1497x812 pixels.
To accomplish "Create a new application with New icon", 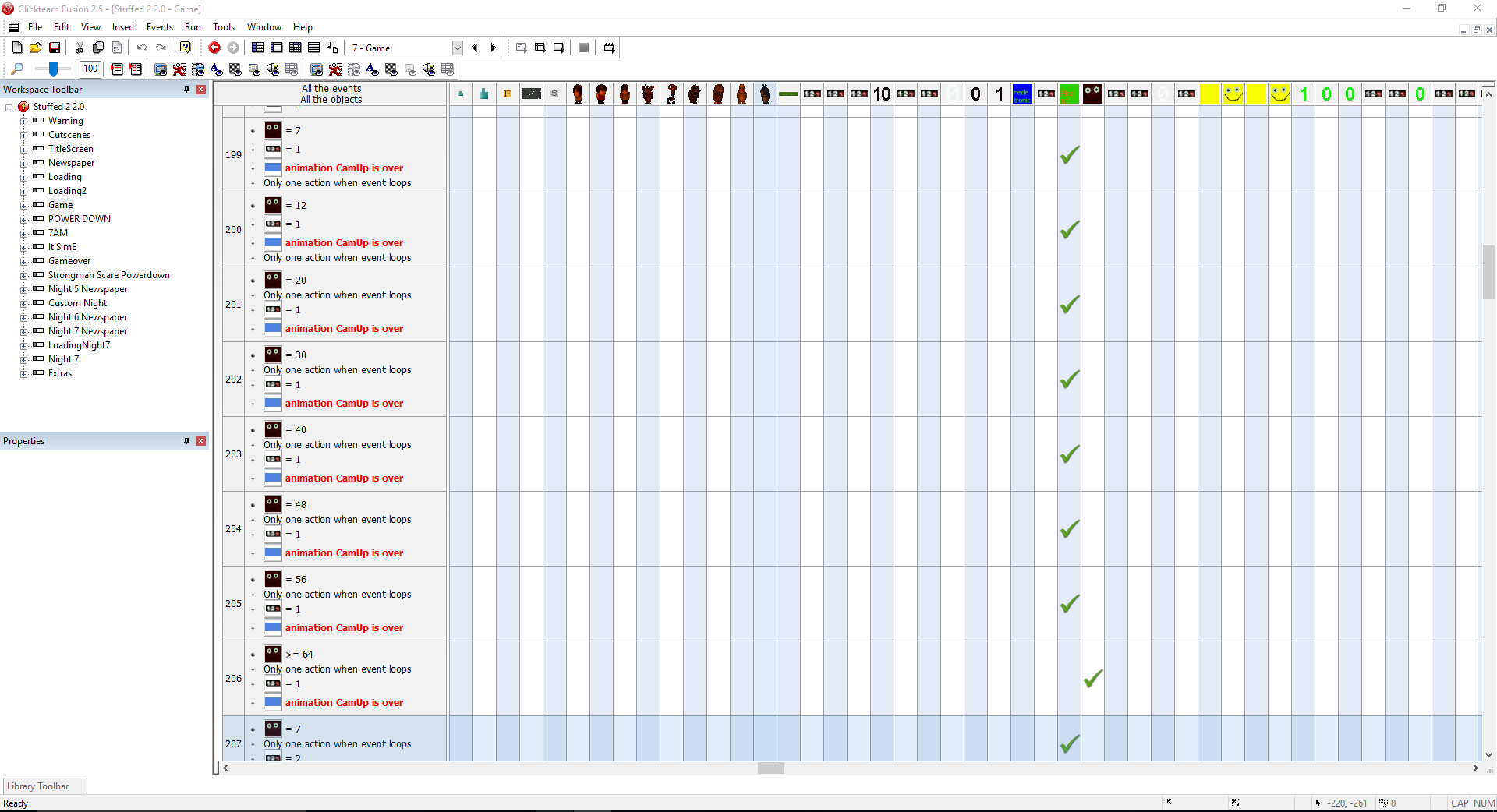I will 17,48.
